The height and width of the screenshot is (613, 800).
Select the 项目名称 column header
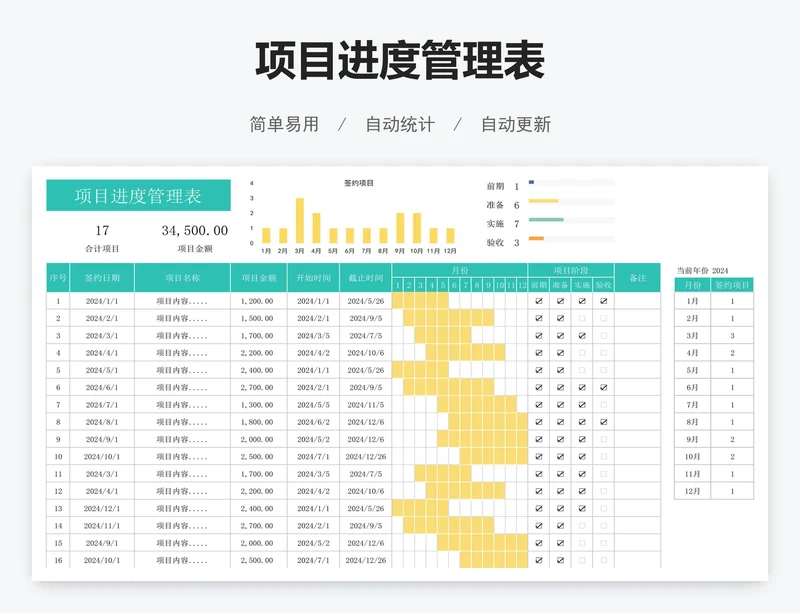pos(183,278)
